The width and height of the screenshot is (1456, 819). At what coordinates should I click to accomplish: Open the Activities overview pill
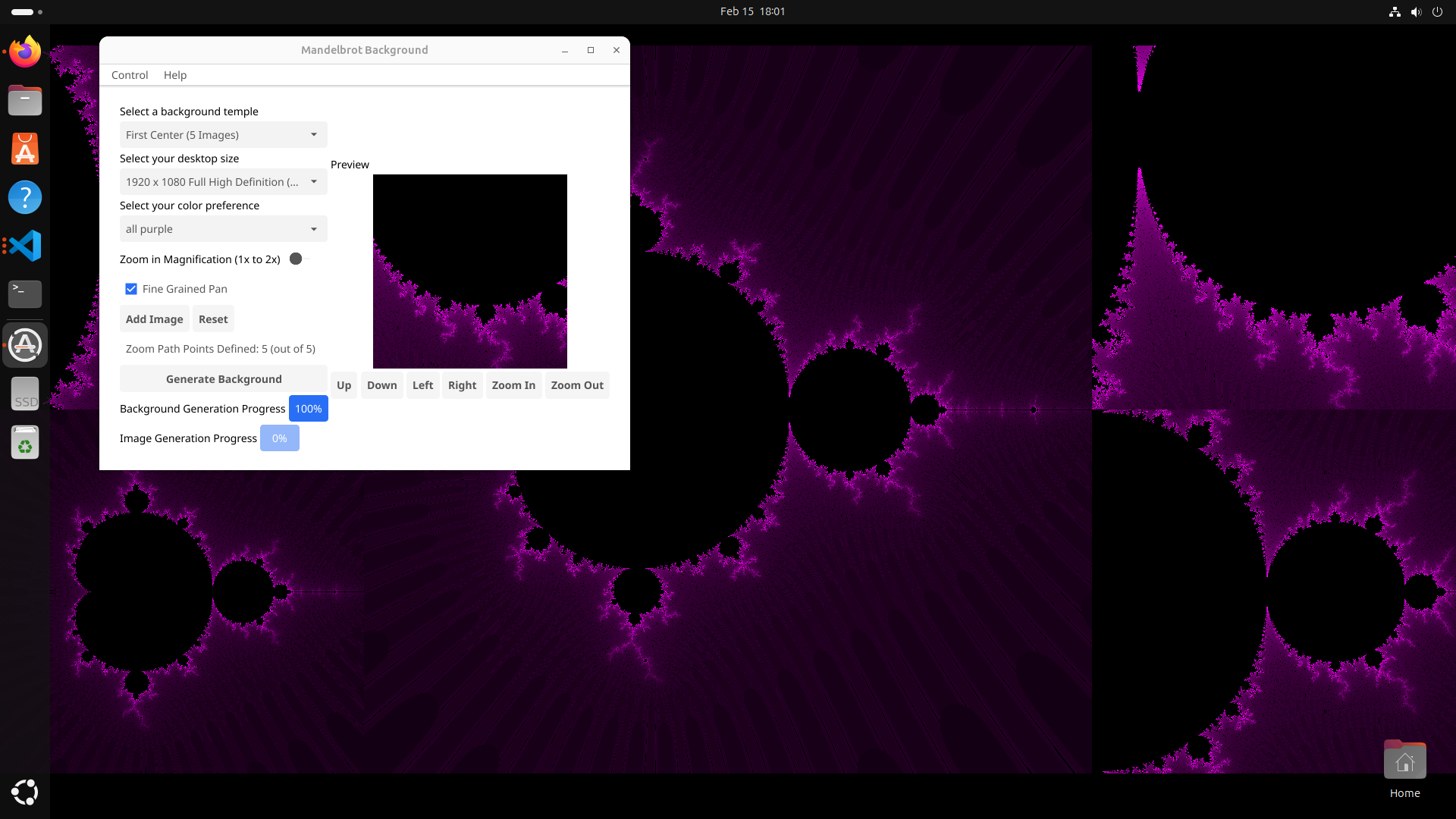pos(27,11)
